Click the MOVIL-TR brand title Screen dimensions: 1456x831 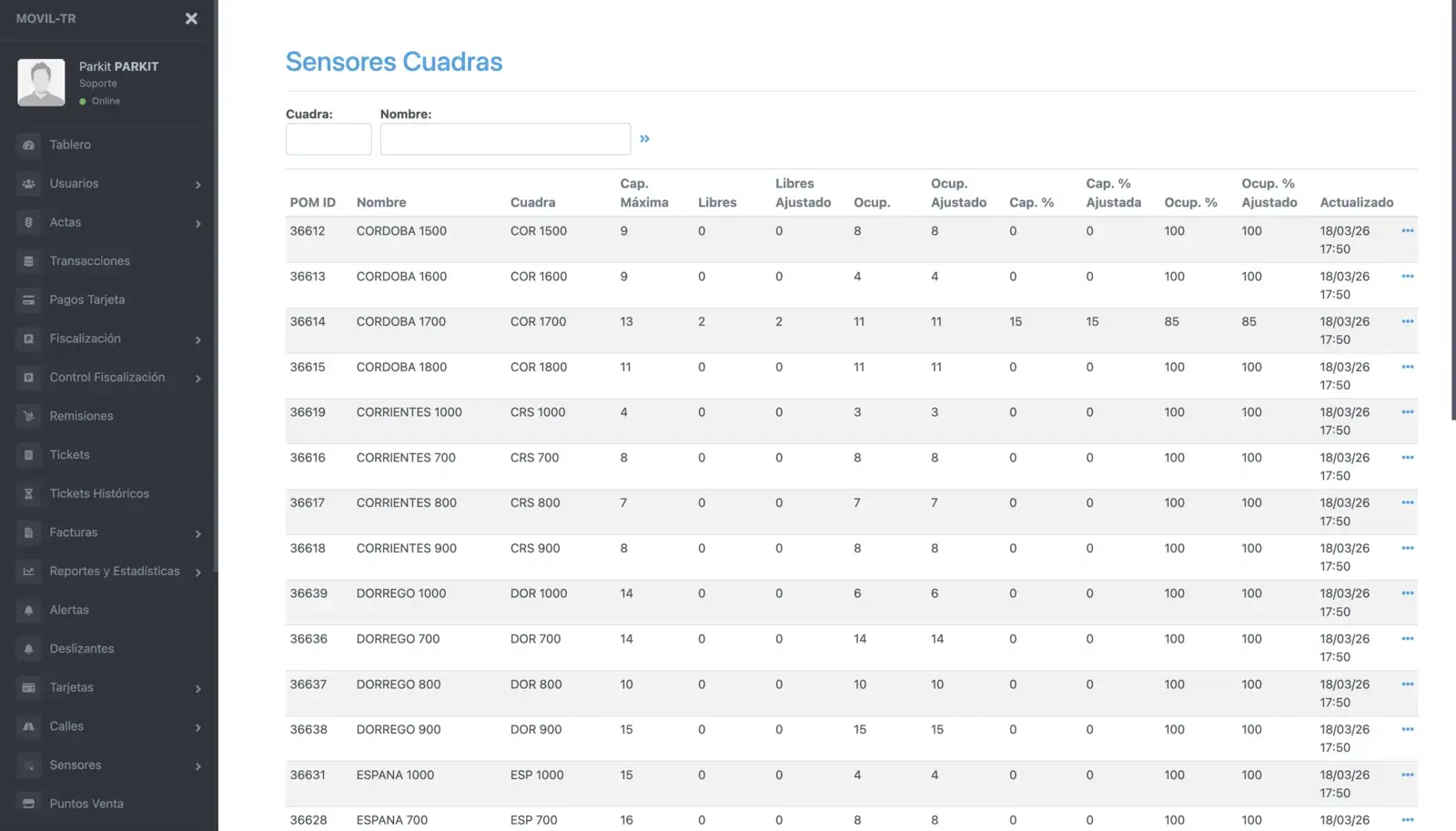click(45, 18)
